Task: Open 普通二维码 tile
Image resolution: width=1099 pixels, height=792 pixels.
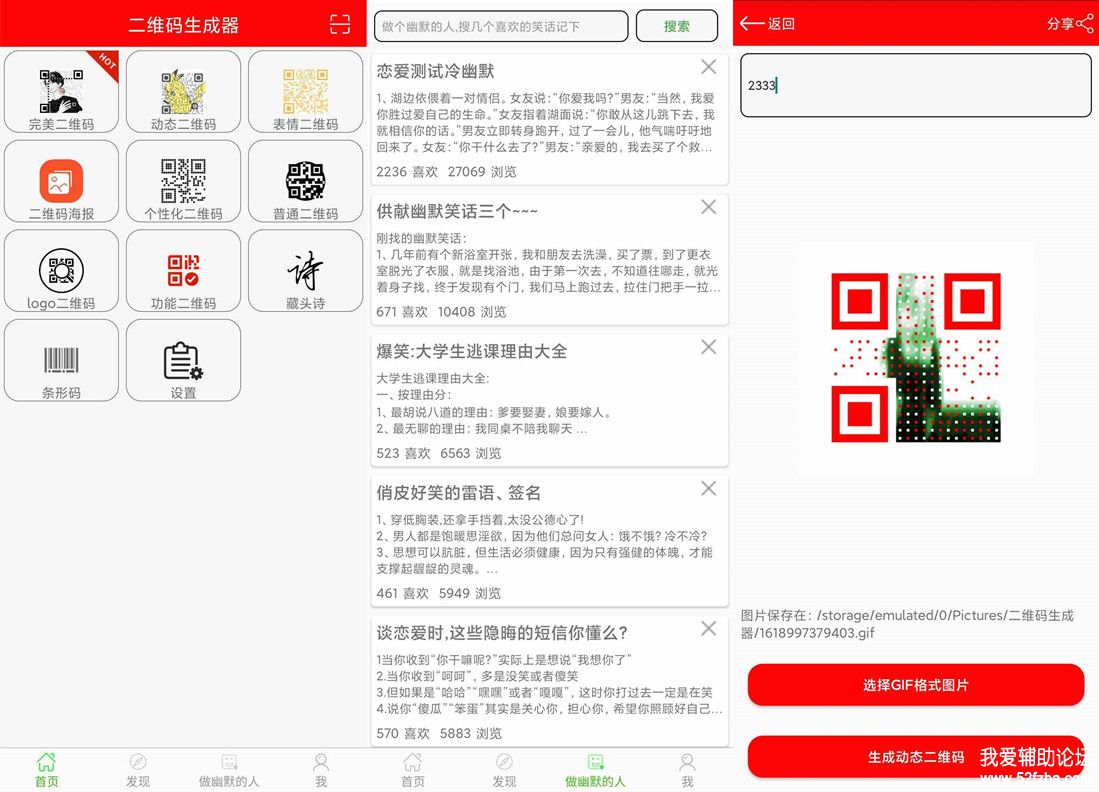Action: pos(305,182)
